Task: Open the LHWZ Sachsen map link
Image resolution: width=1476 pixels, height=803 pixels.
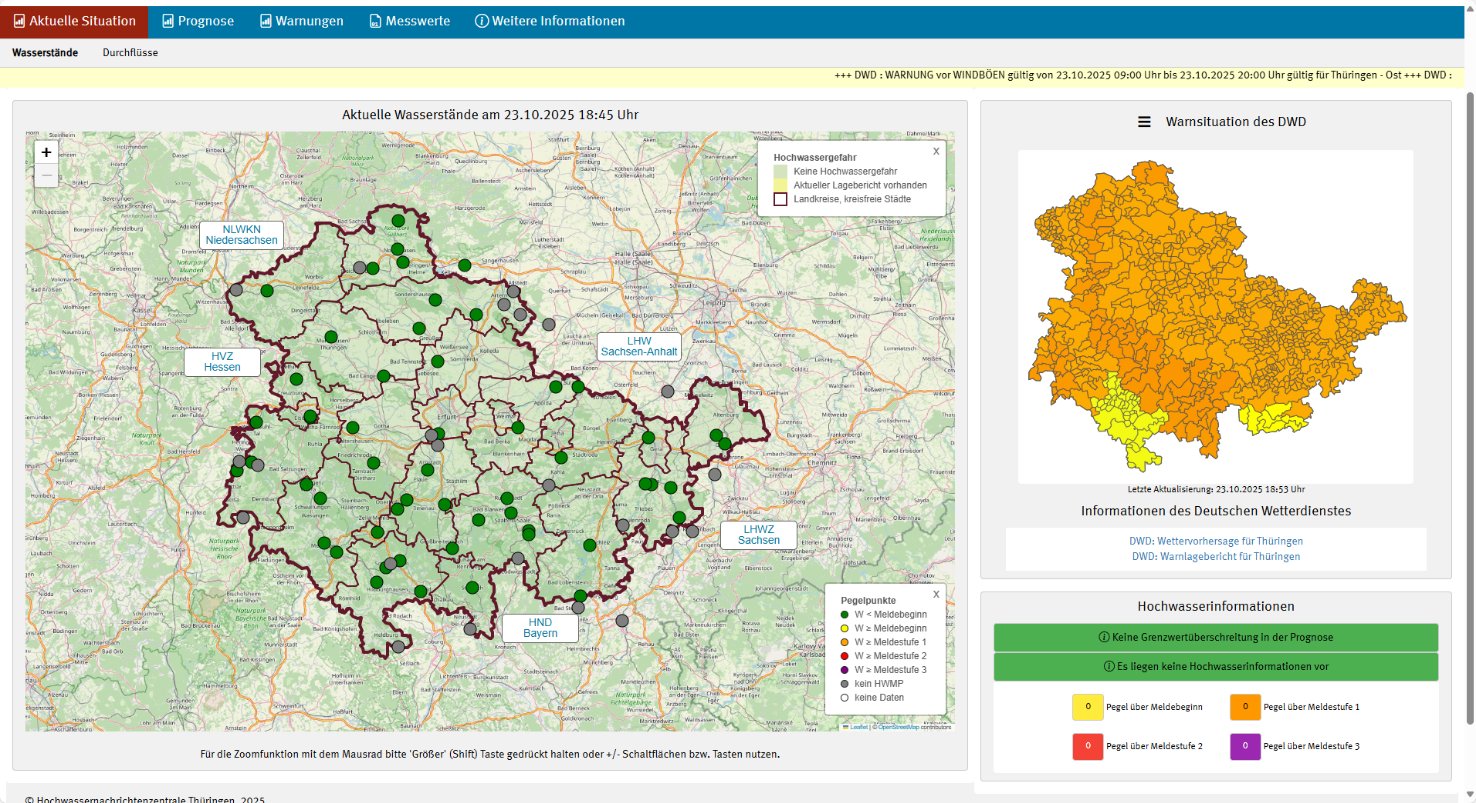Action: click(x=758, y=535)
